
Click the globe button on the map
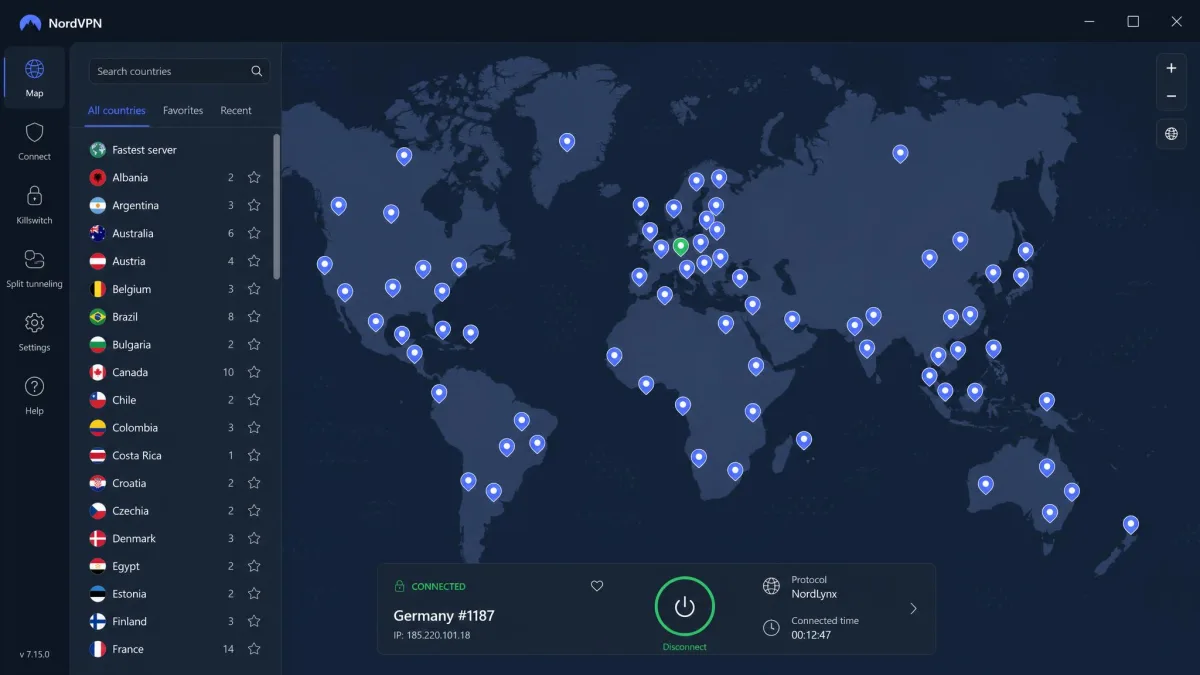pos(1171,134)
